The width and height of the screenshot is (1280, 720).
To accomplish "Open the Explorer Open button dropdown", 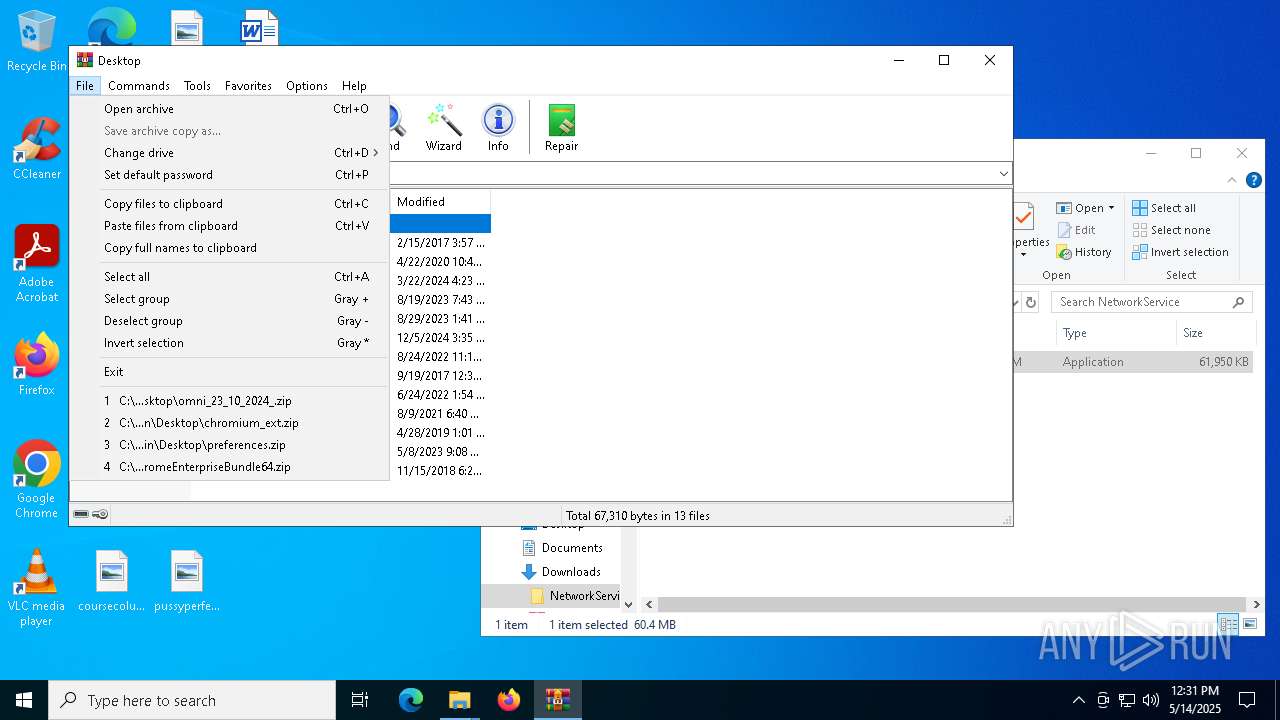I will click(x=1111, y=208).
